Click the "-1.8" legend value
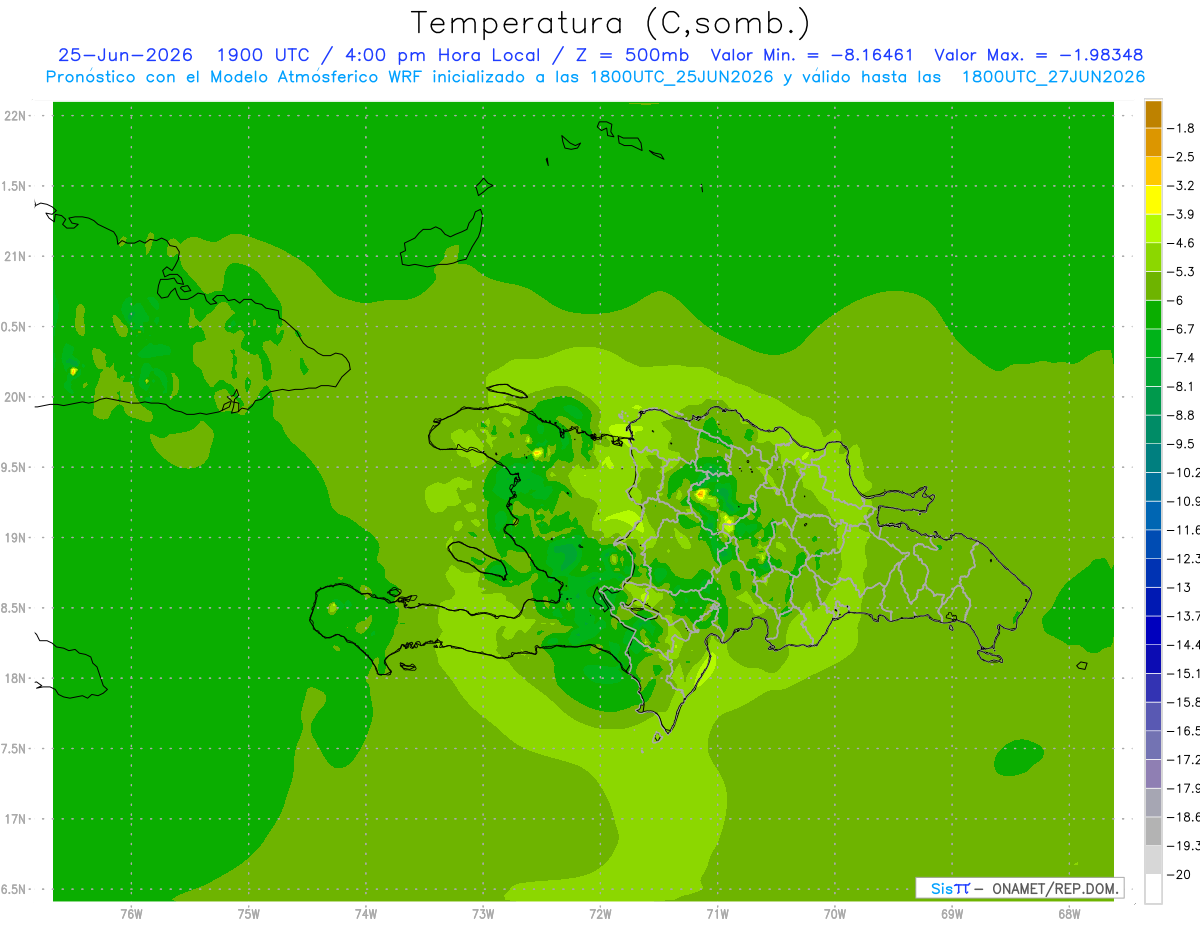Image resolution: width=1200 pixels, height=927 pixels. (1181, 128)
